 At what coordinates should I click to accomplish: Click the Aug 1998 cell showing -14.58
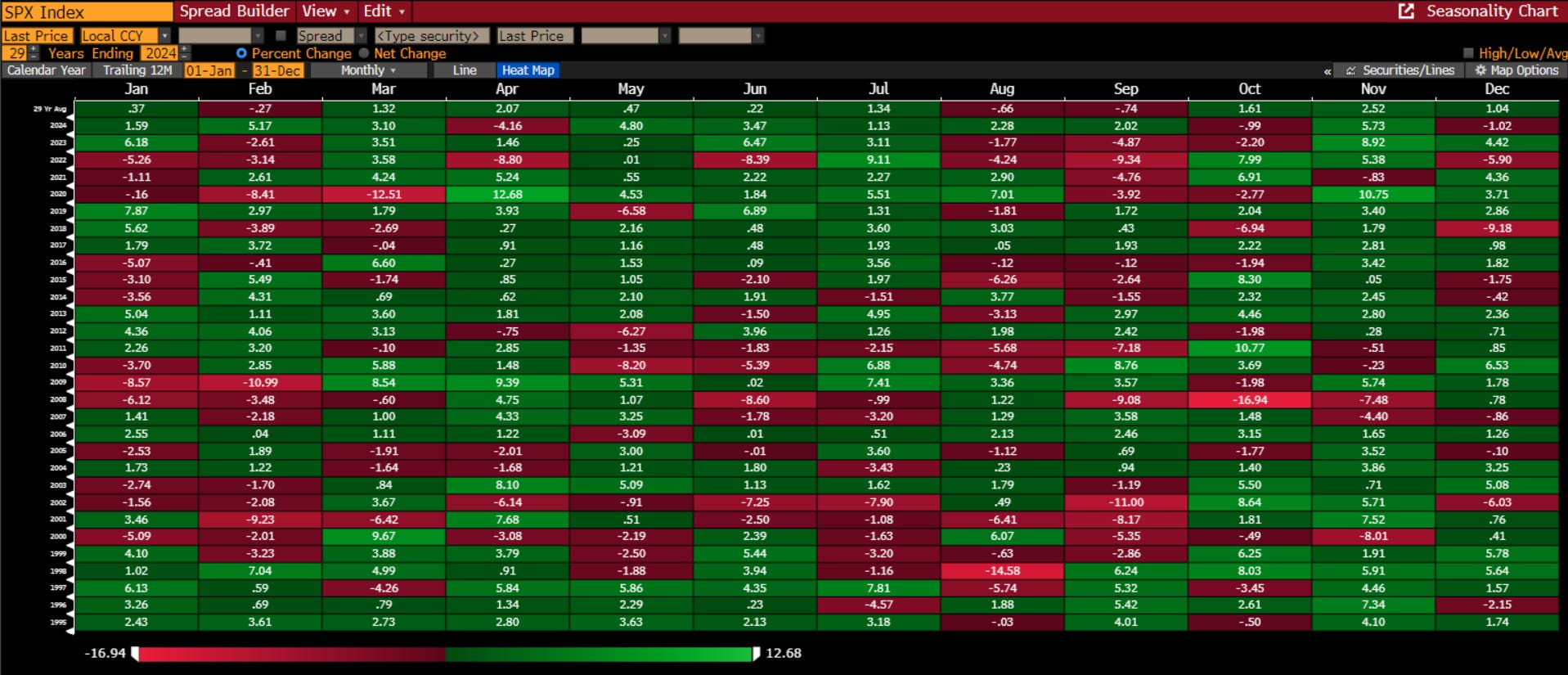pos(1002,571)
